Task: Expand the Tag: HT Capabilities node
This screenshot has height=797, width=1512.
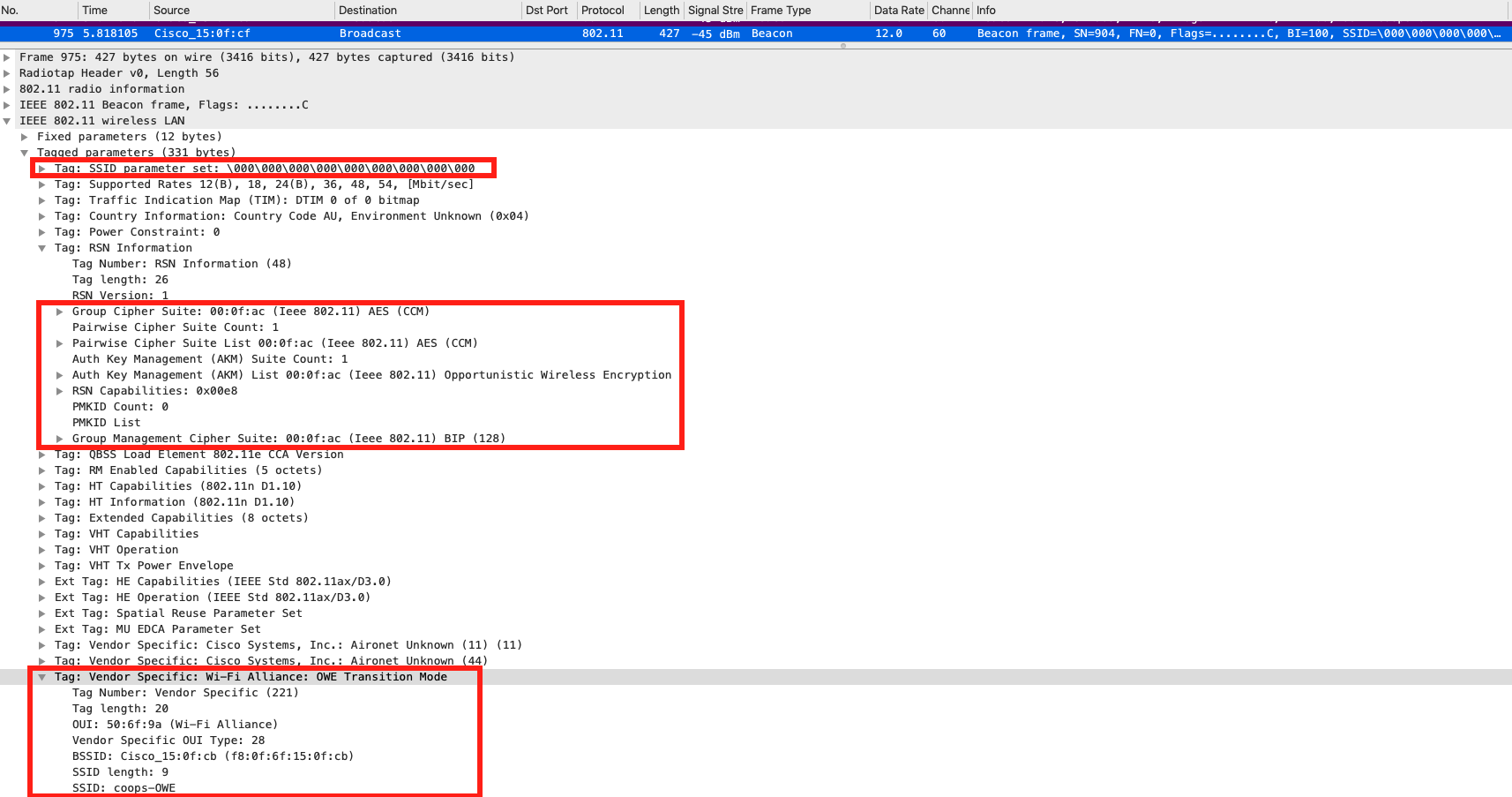Action: coord(41,485)
